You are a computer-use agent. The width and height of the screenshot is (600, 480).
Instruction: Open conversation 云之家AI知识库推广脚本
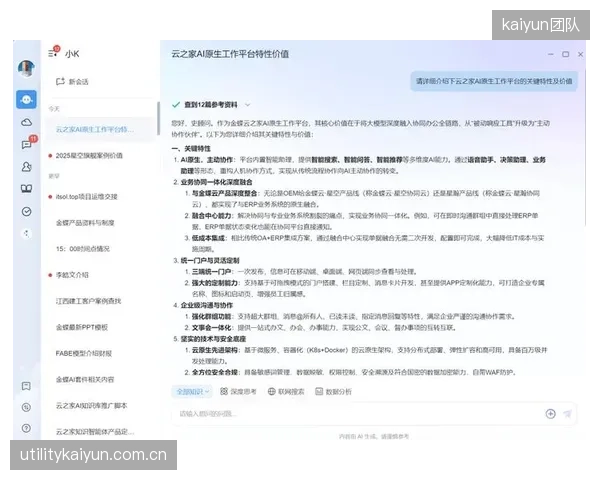click(91, 406)
